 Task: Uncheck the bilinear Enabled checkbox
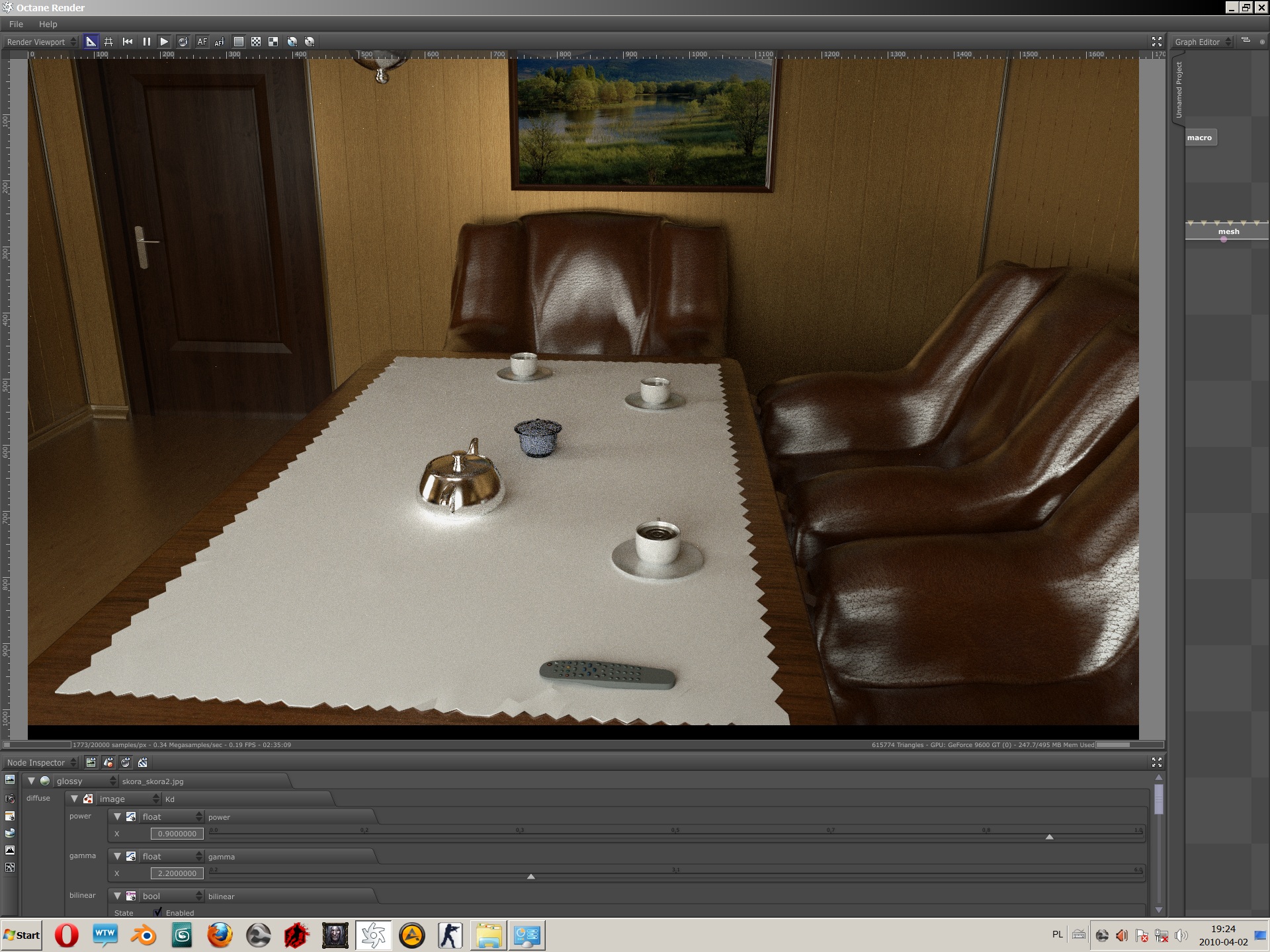157,912
